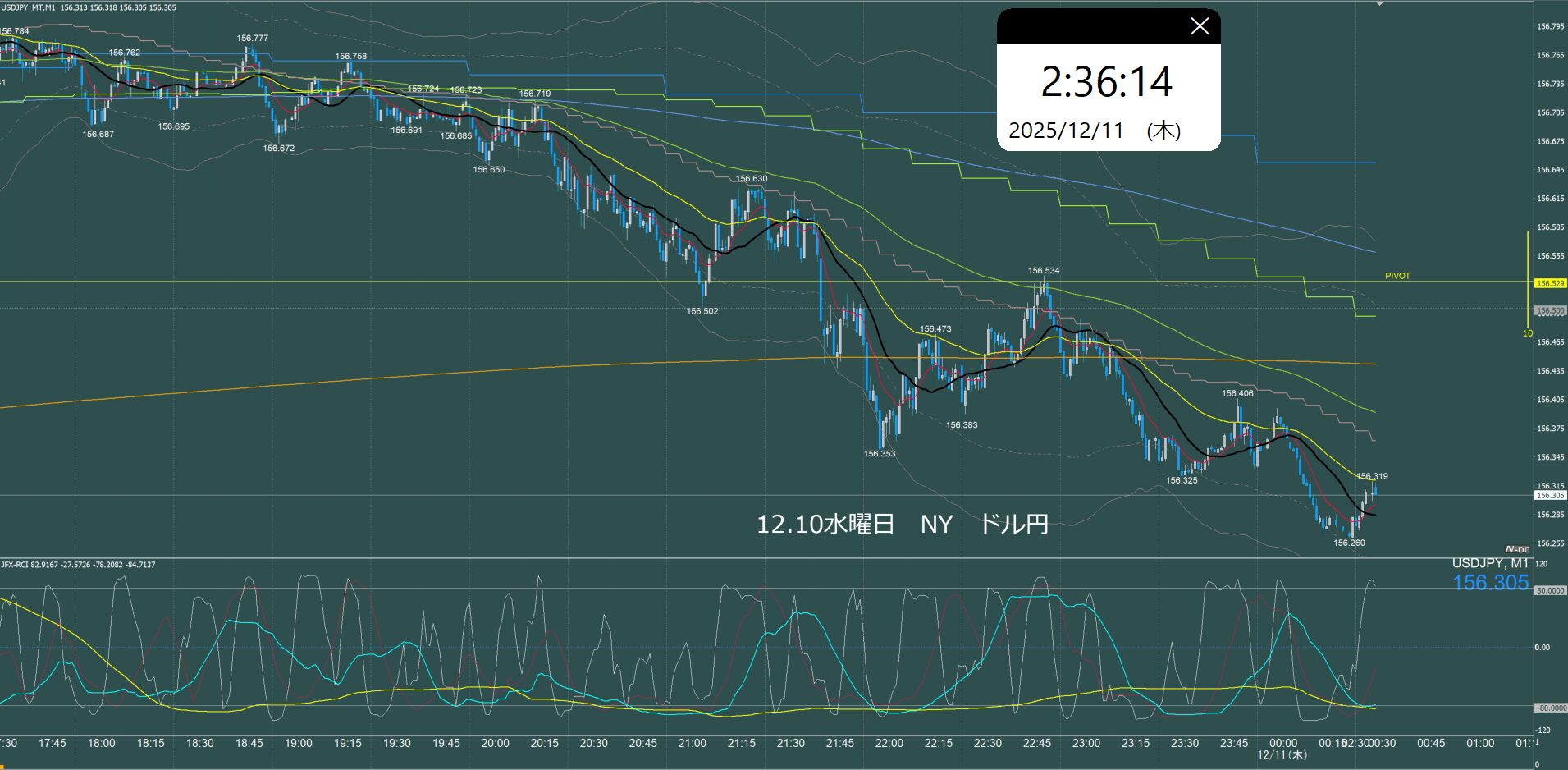Click the -80.0000 RCI level tag
Screen dimensions: 1568x770
(x=1550, y=708)
